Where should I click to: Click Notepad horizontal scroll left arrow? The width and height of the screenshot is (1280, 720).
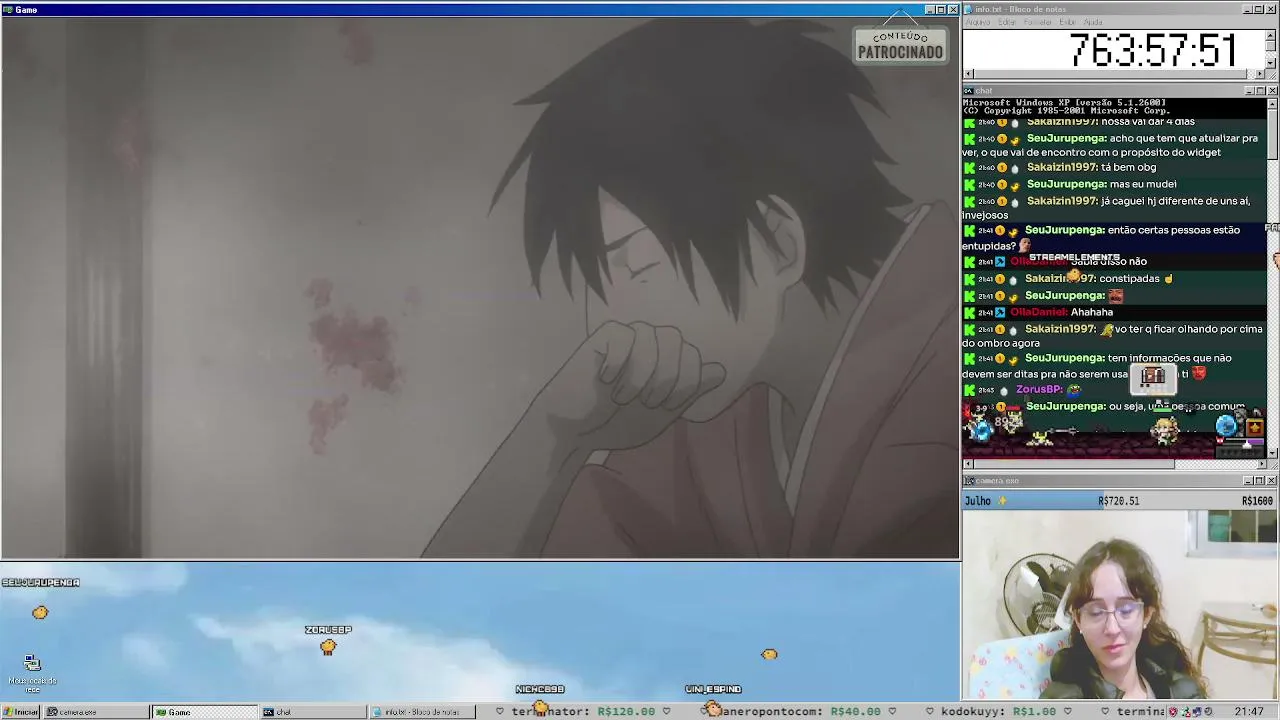[968, 74]
